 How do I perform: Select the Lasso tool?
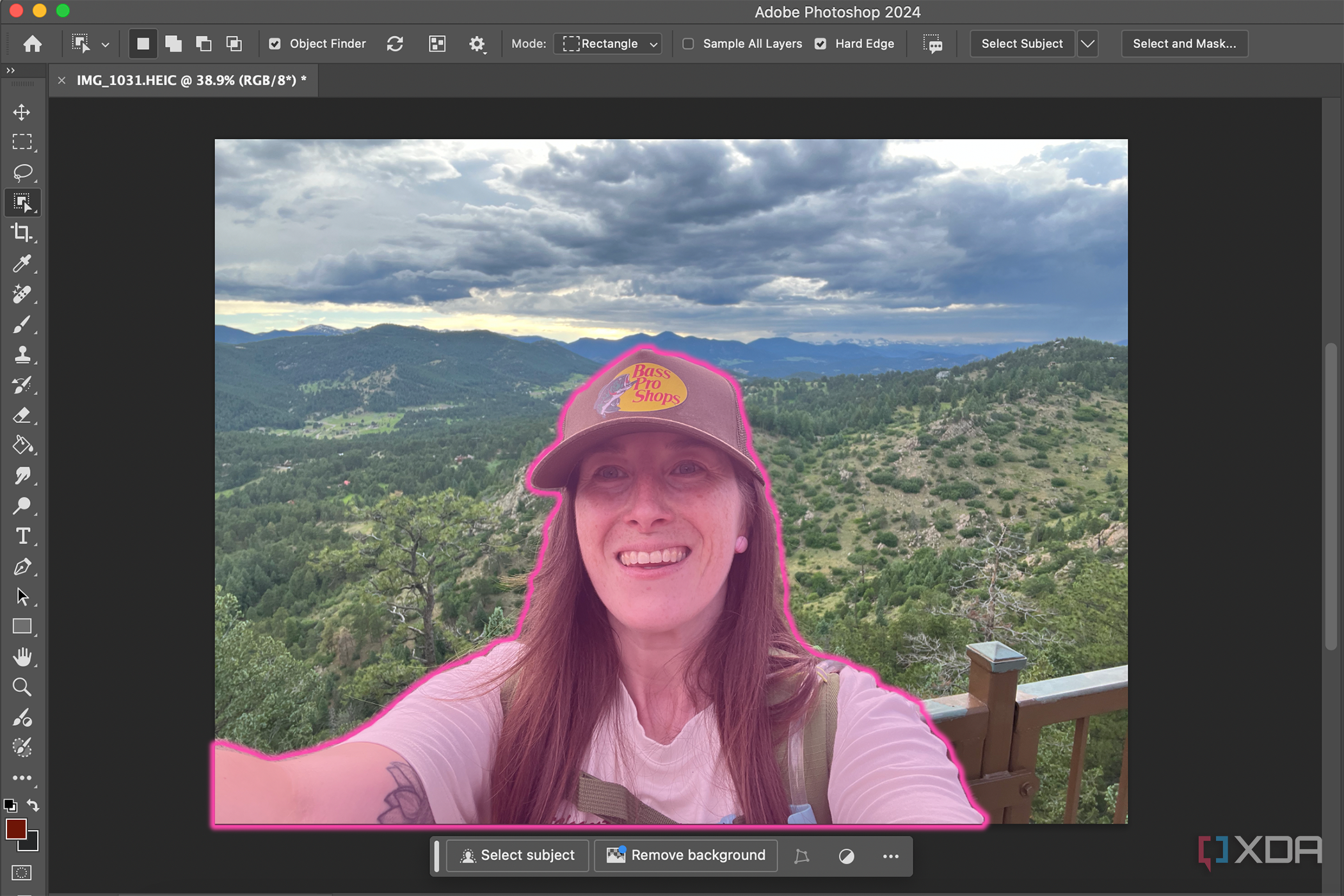pos(22,172)
